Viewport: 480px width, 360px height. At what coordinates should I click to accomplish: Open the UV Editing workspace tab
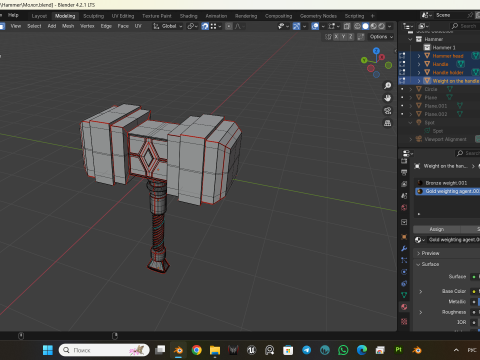(x=123, y=16)
